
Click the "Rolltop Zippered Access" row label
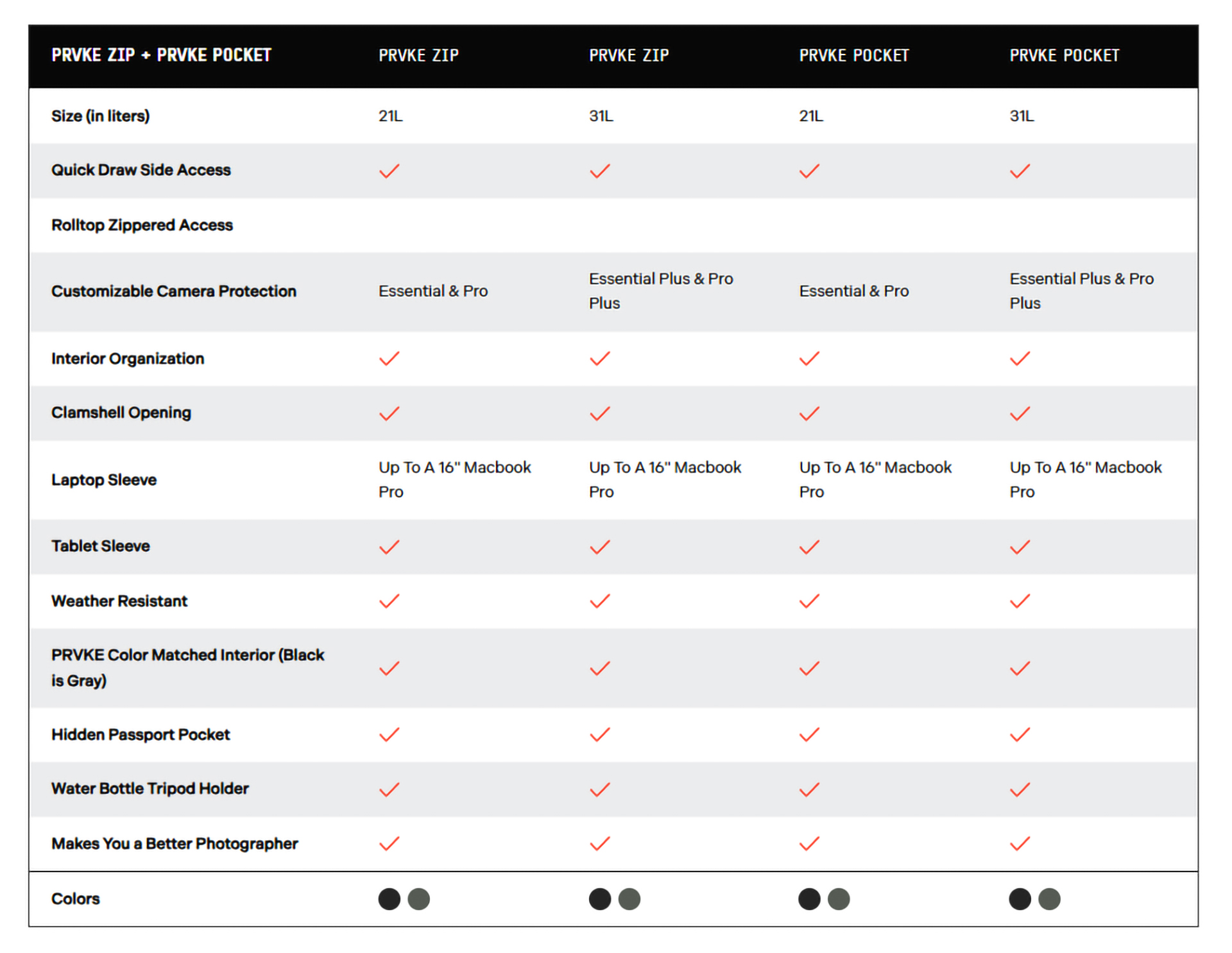[x=142, y=225]
